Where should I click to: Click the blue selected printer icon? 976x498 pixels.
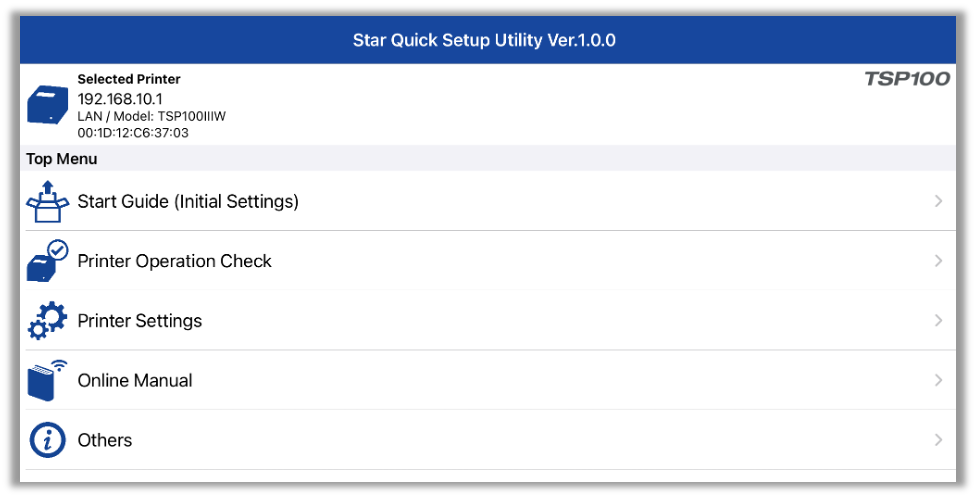coord(47,105)
